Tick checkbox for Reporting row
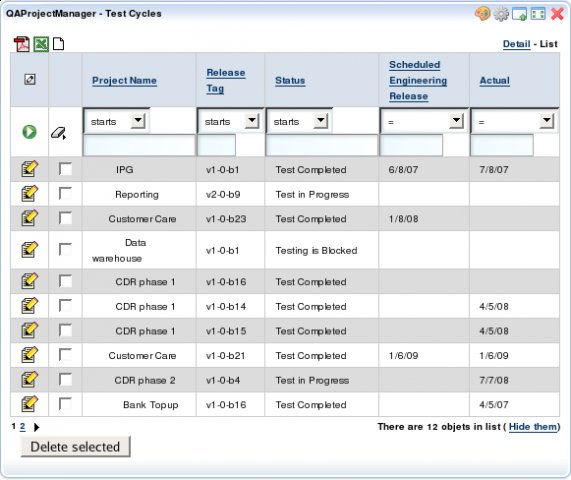The width and height of the screenshot is (571, 480). [66, 193]
